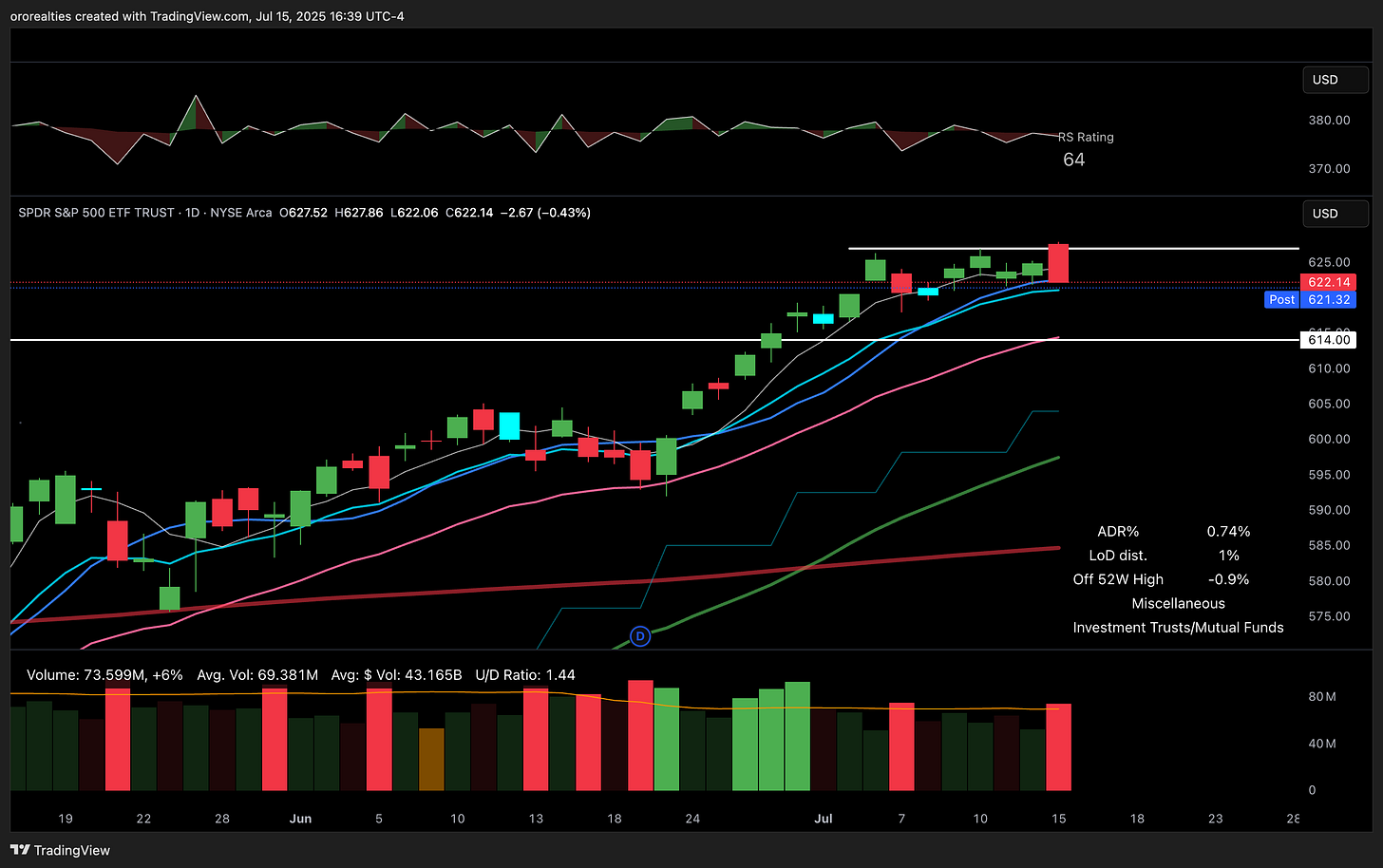Click the 15 date label on the time axis
This screenshot has width=1383, height=868.
point(1058,818)
